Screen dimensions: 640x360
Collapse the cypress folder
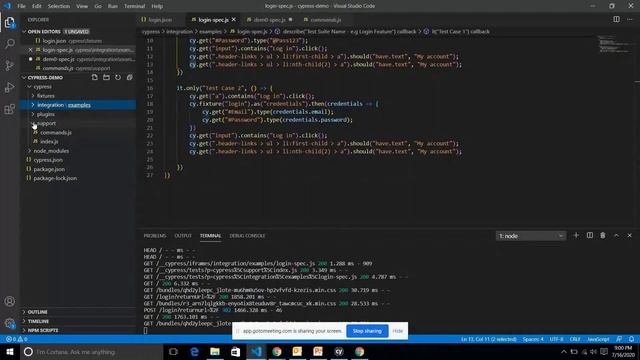pyautogui.click(x=29, y=87)
